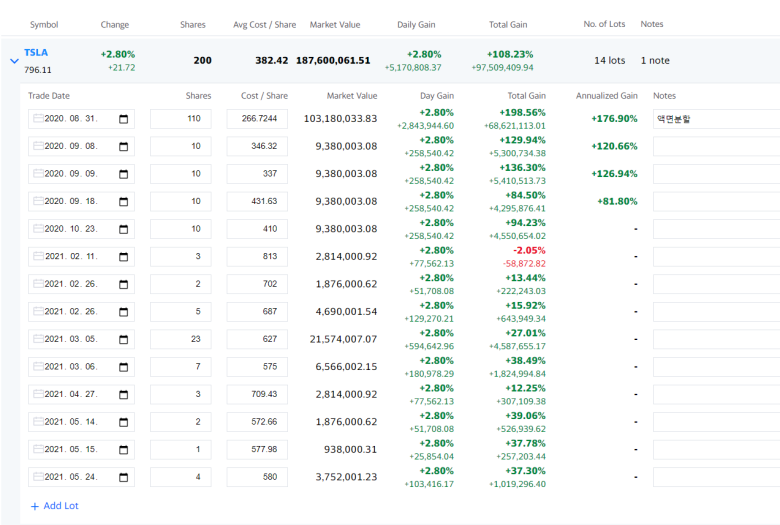Edit cost per share field 266.7244
This screenshot has width=780, height=525.
(x=257, y=119)
